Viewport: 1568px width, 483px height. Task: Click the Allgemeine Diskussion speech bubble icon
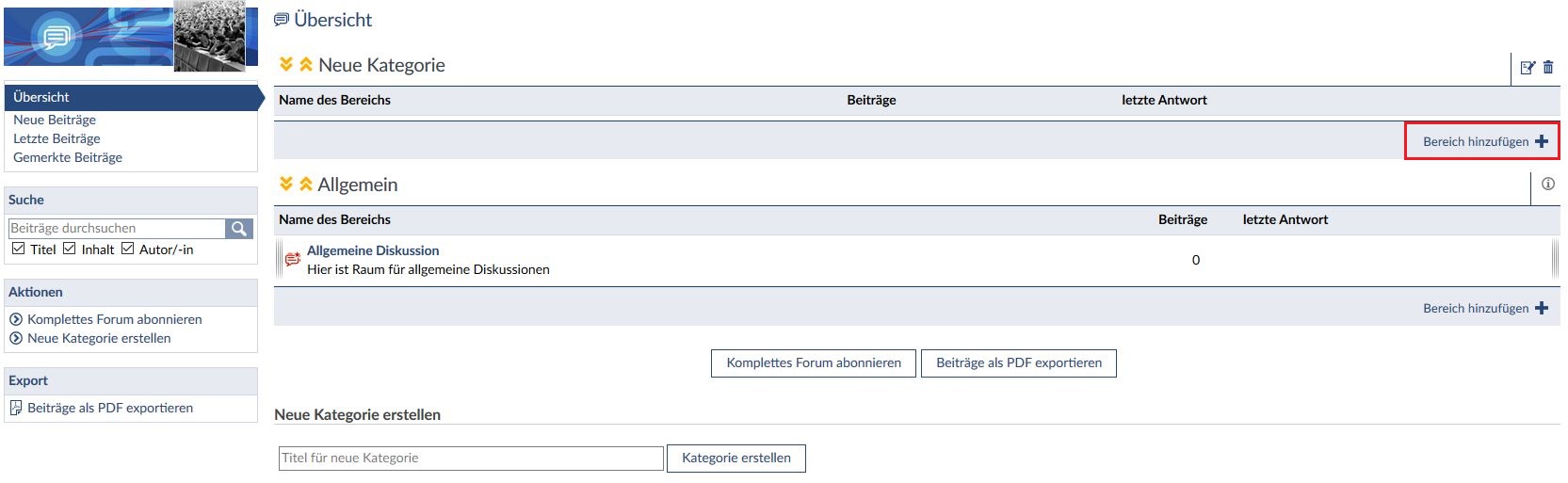pos(293,260)
